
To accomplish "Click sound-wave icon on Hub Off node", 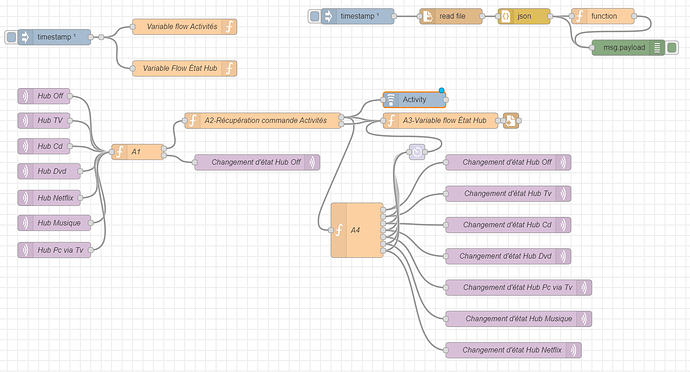I will pos(26,96).
